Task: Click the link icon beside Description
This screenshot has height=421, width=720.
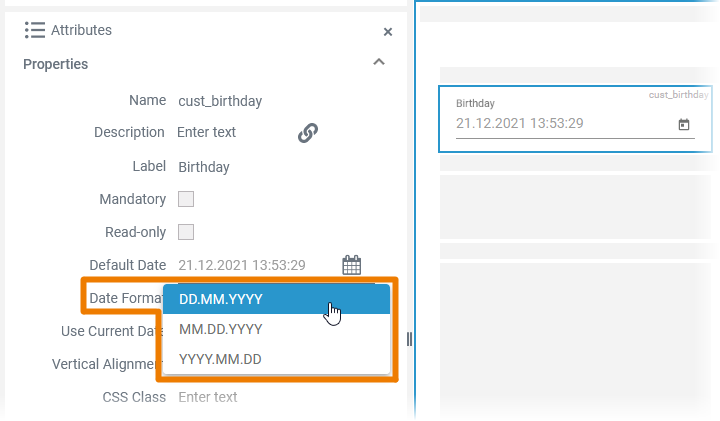Action: click(x=308, y=133)
